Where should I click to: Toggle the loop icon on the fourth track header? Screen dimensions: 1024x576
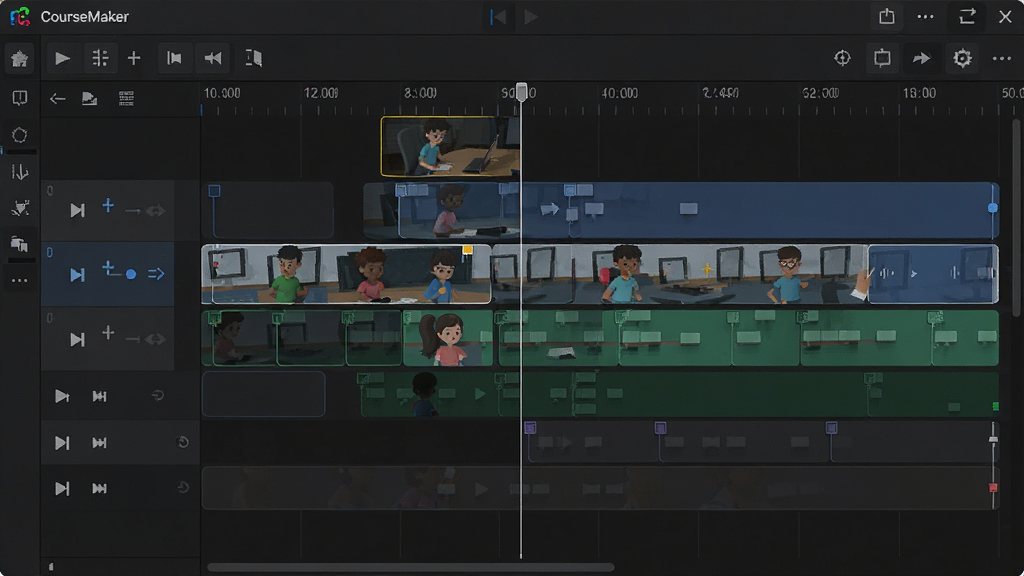click(x=157, y=396)
